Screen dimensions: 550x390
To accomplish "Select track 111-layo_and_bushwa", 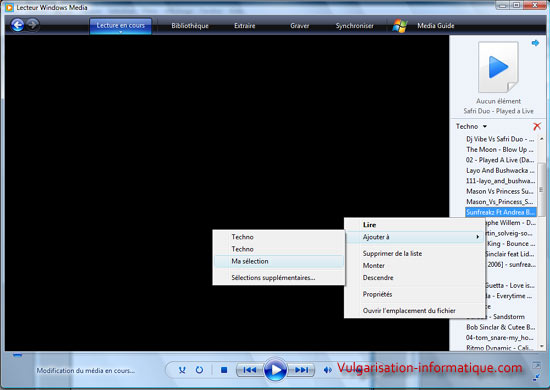I will pos(500,181).
